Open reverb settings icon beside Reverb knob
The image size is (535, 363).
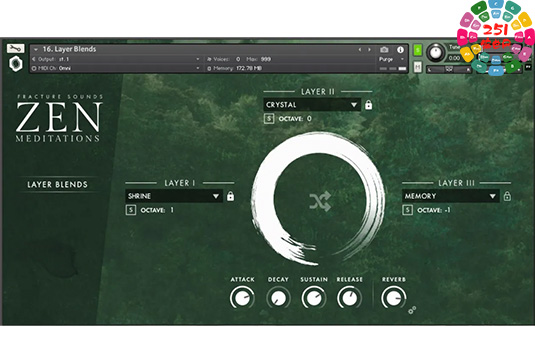click(x=412, y=310)
